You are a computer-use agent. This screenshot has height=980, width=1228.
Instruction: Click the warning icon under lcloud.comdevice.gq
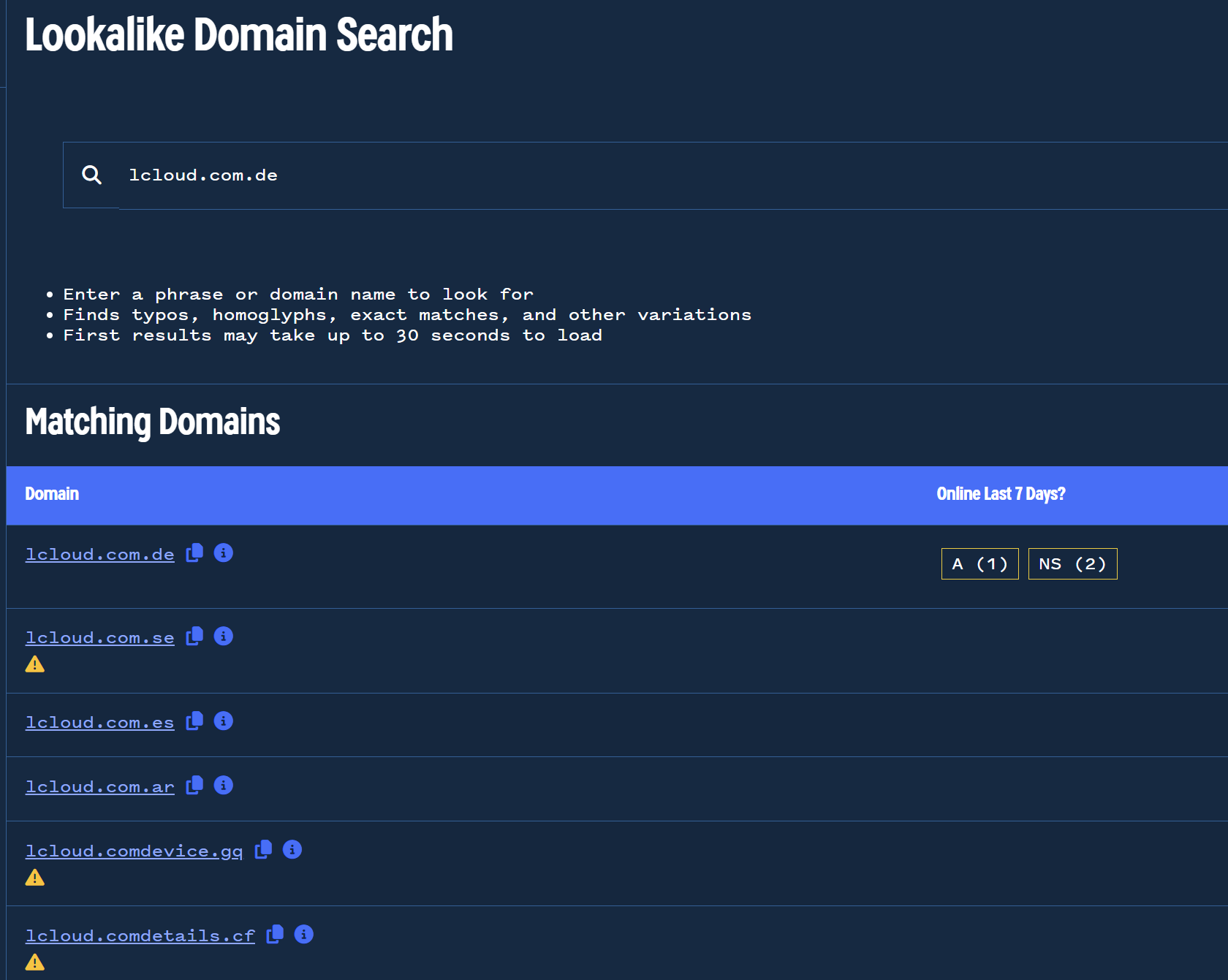(35, 877)
